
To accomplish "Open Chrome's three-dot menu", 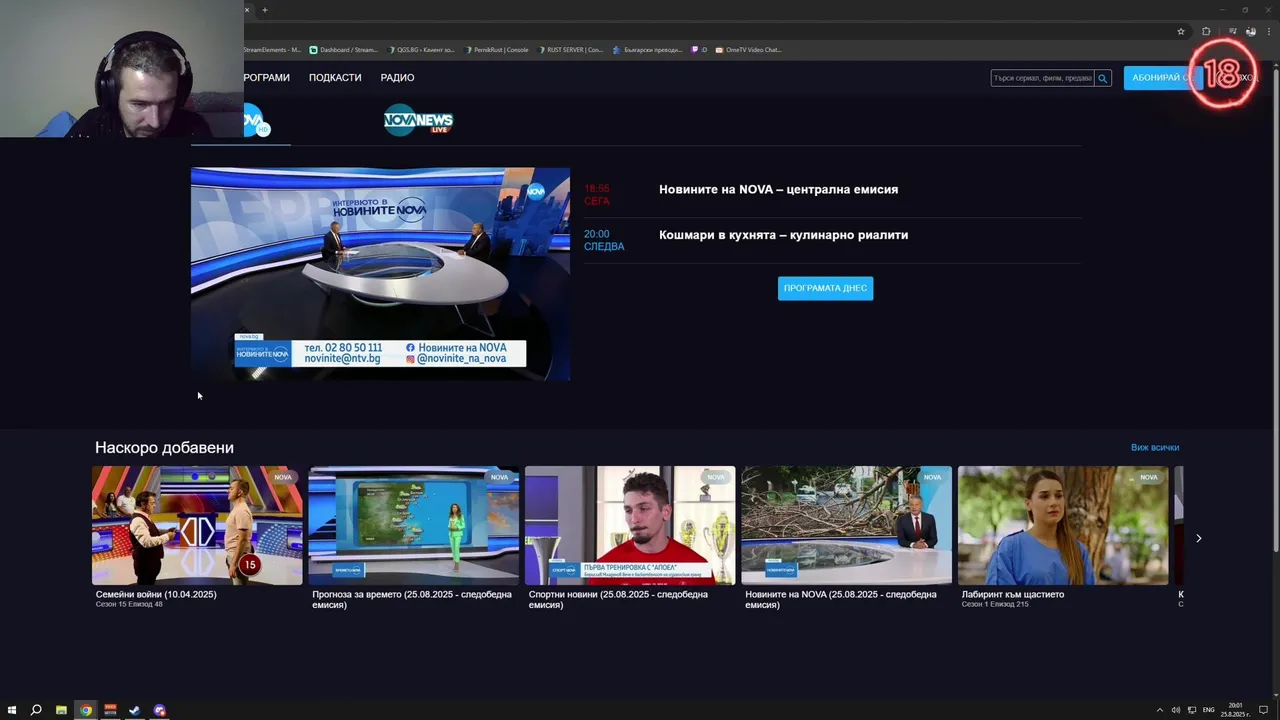I will [1268, 31].
